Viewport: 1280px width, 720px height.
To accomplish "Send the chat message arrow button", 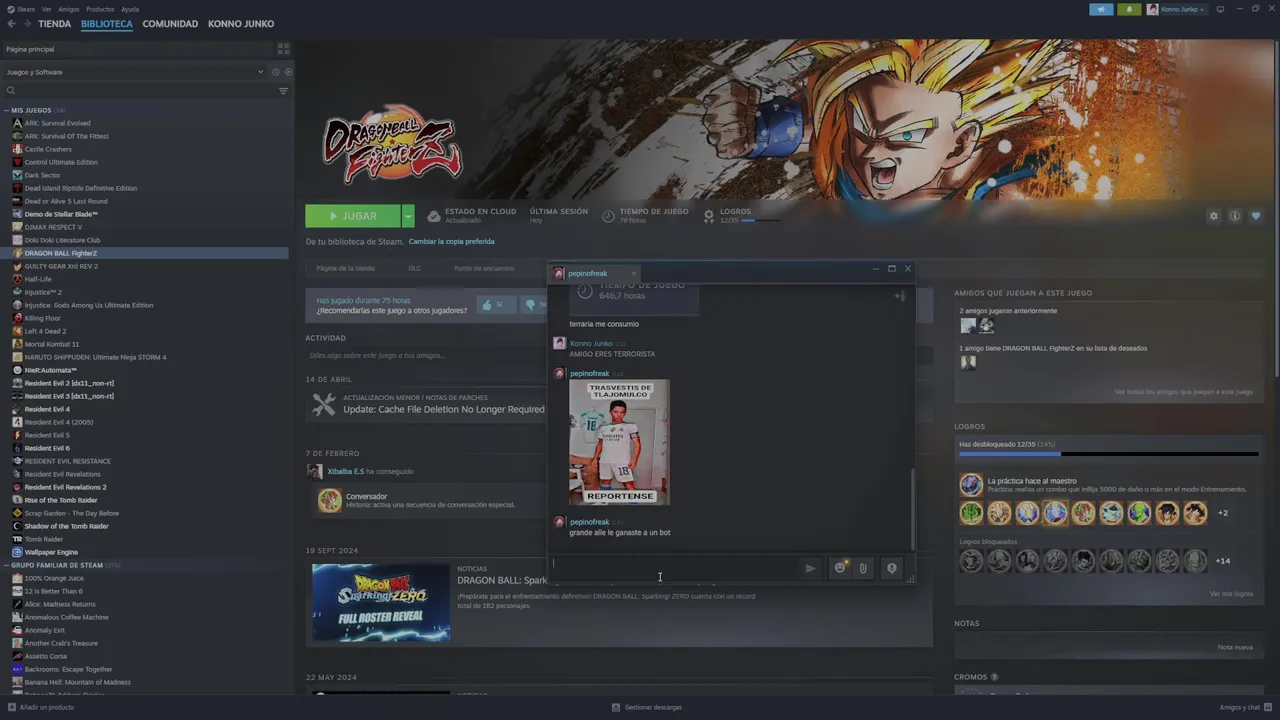I will [810, 568].
